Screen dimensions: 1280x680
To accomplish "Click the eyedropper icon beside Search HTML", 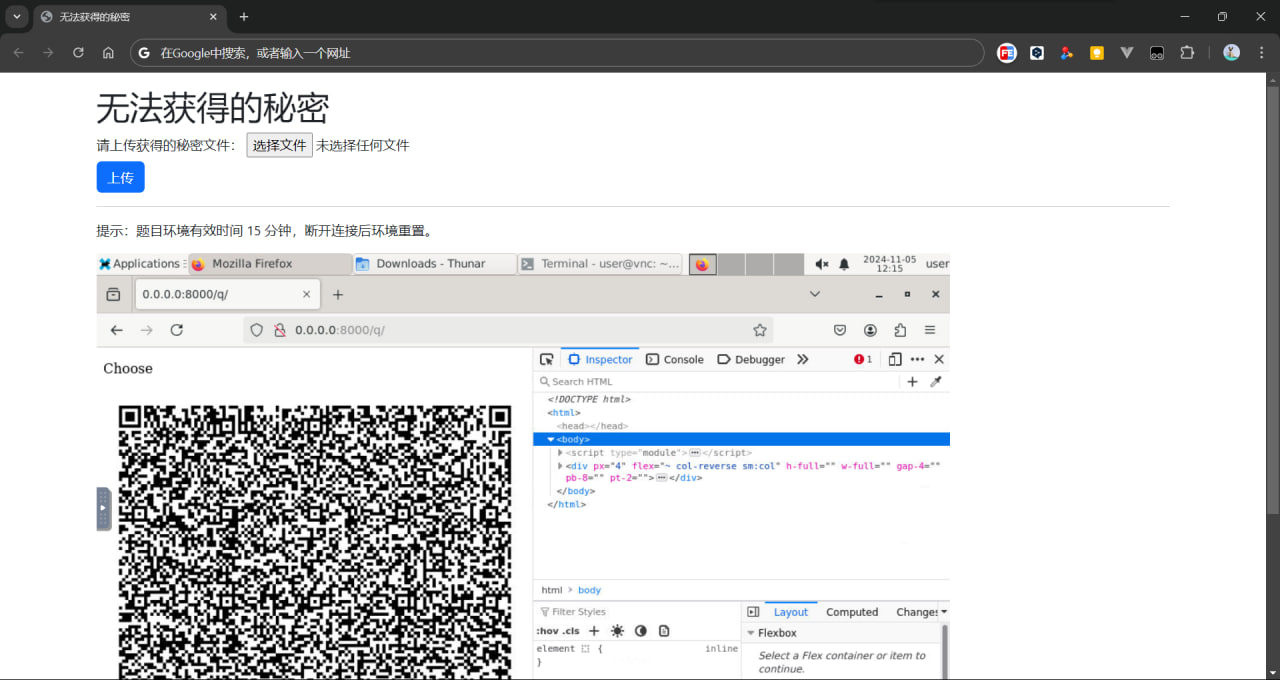I will pos(936,381).
